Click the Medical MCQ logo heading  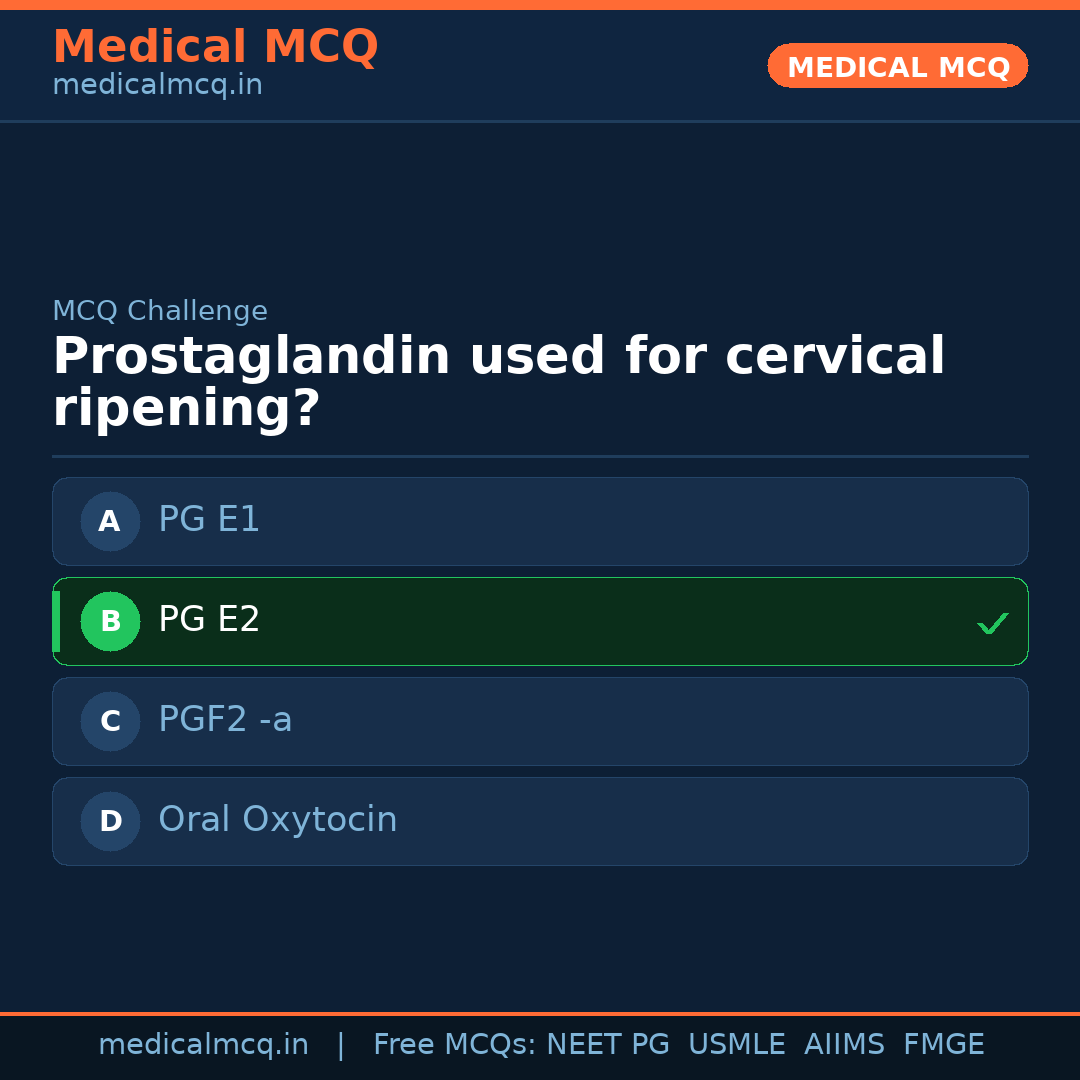click(215, 46)
